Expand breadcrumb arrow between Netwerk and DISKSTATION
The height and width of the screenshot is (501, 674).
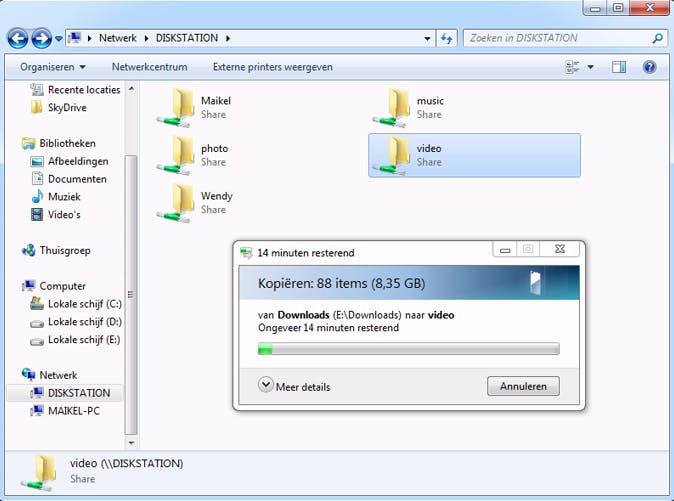click(x=146, y=38)
